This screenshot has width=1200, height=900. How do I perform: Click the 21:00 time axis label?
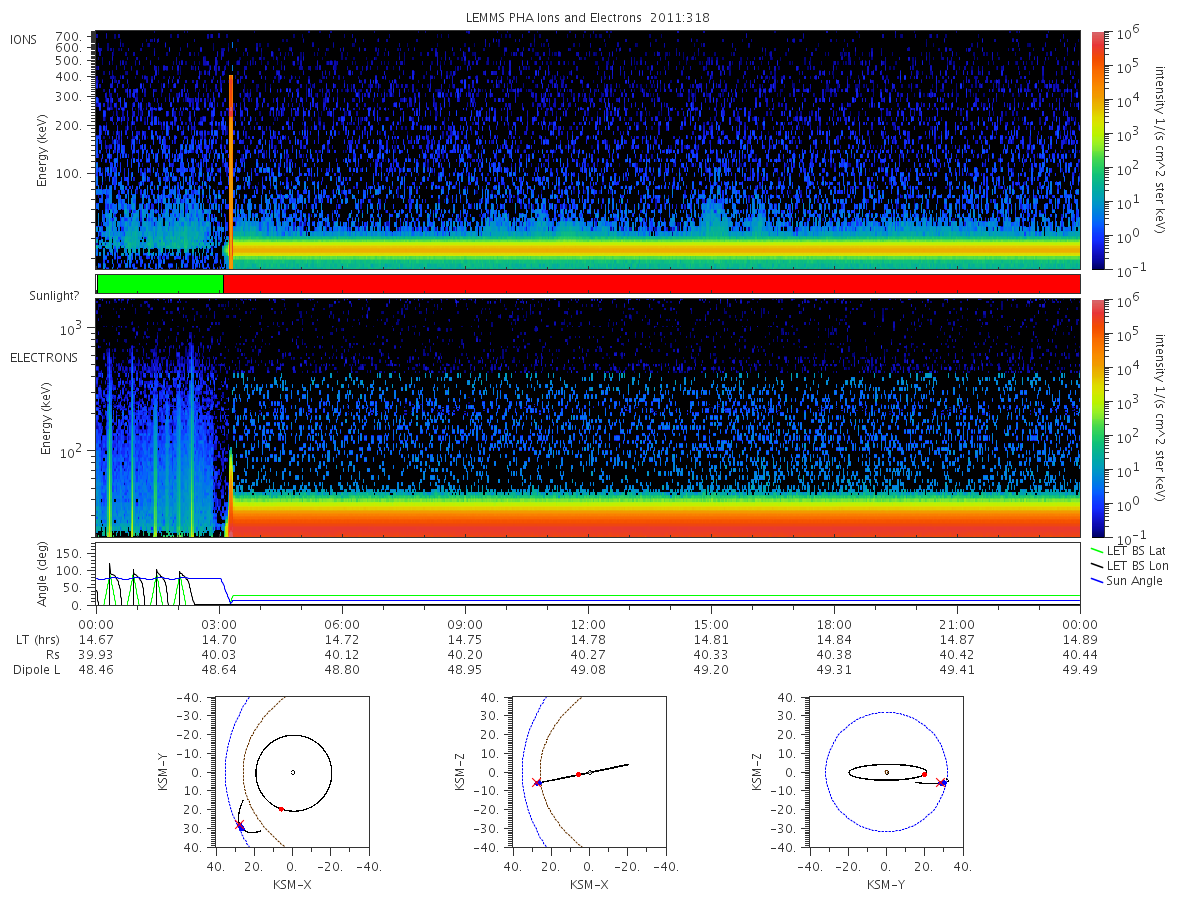point(957,622)
